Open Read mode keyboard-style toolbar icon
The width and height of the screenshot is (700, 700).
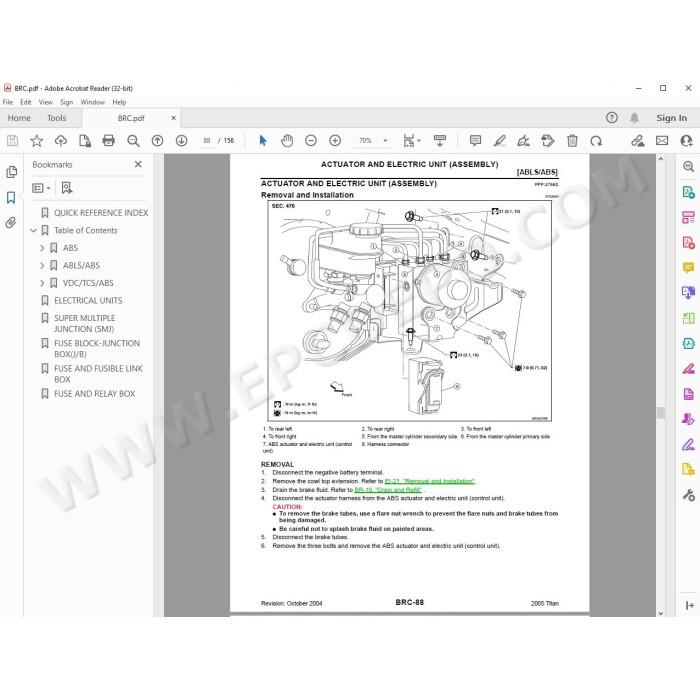point(440,141)
